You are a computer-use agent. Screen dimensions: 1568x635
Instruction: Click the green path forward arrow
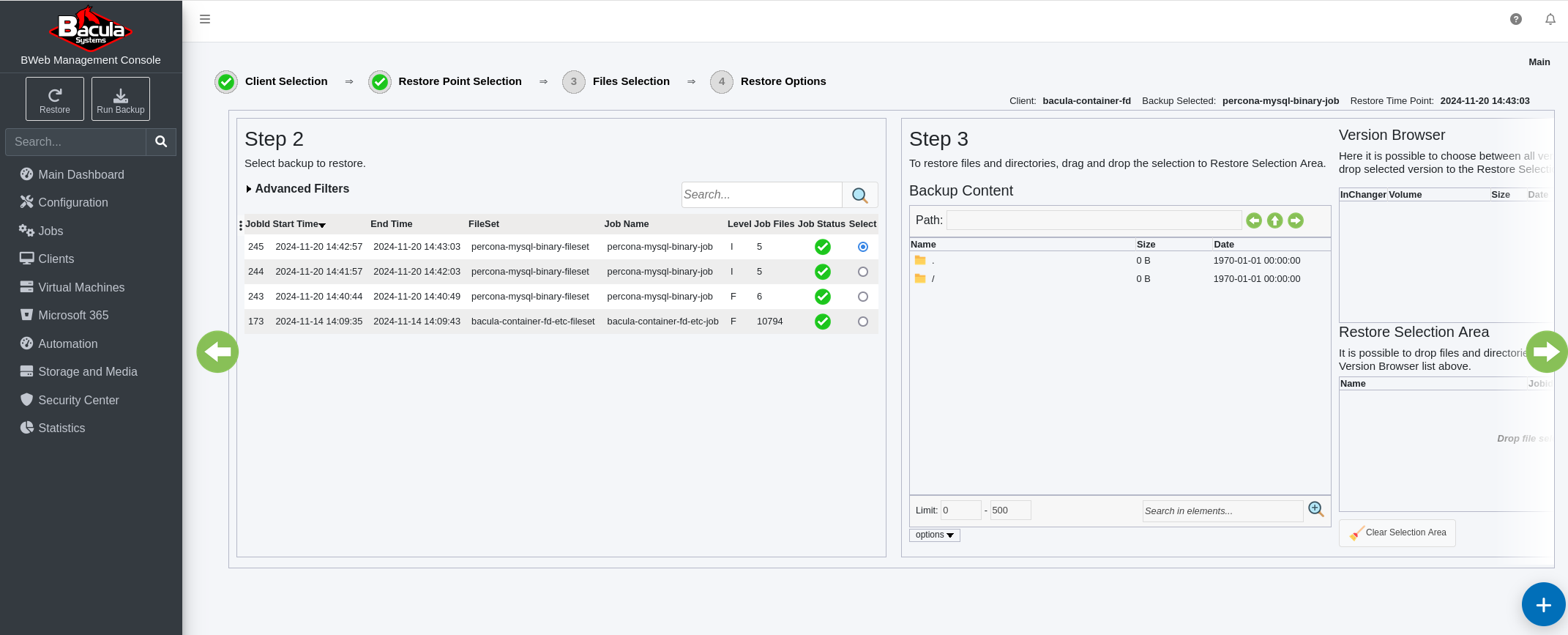pyautogui.click(x=1296, y=220)
